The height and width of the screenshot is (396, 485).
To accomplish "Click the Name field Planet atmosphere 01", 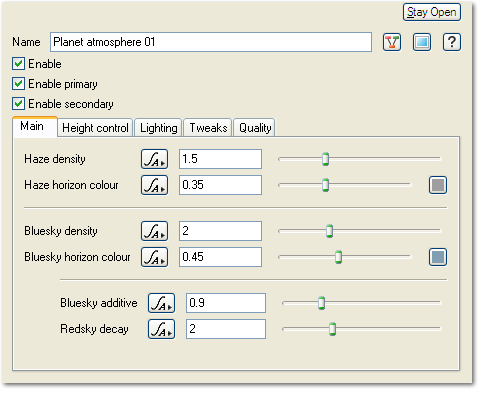I will click(211, 42).
